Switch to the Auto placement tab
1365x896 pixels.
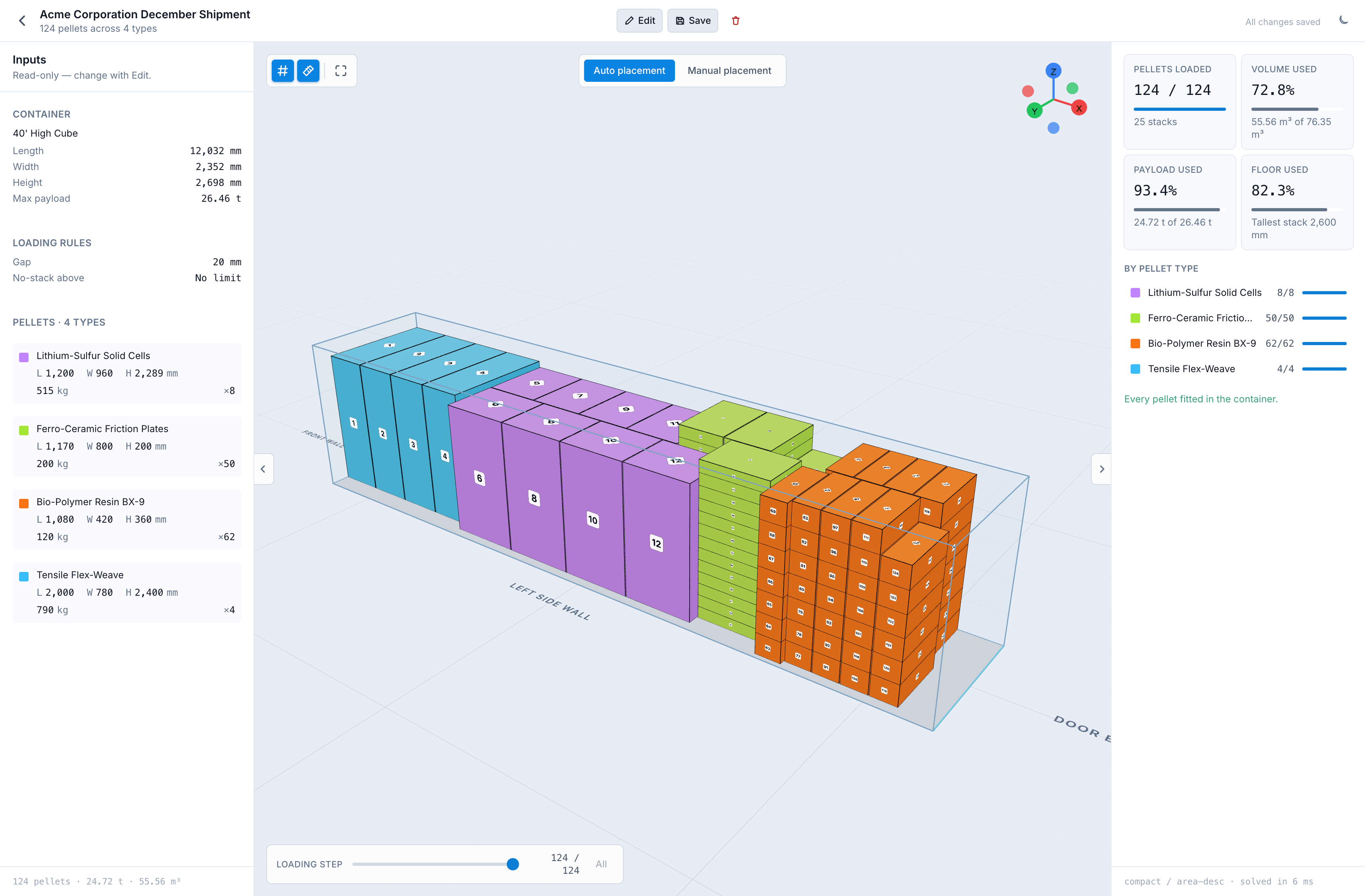[x=629, y=71]
